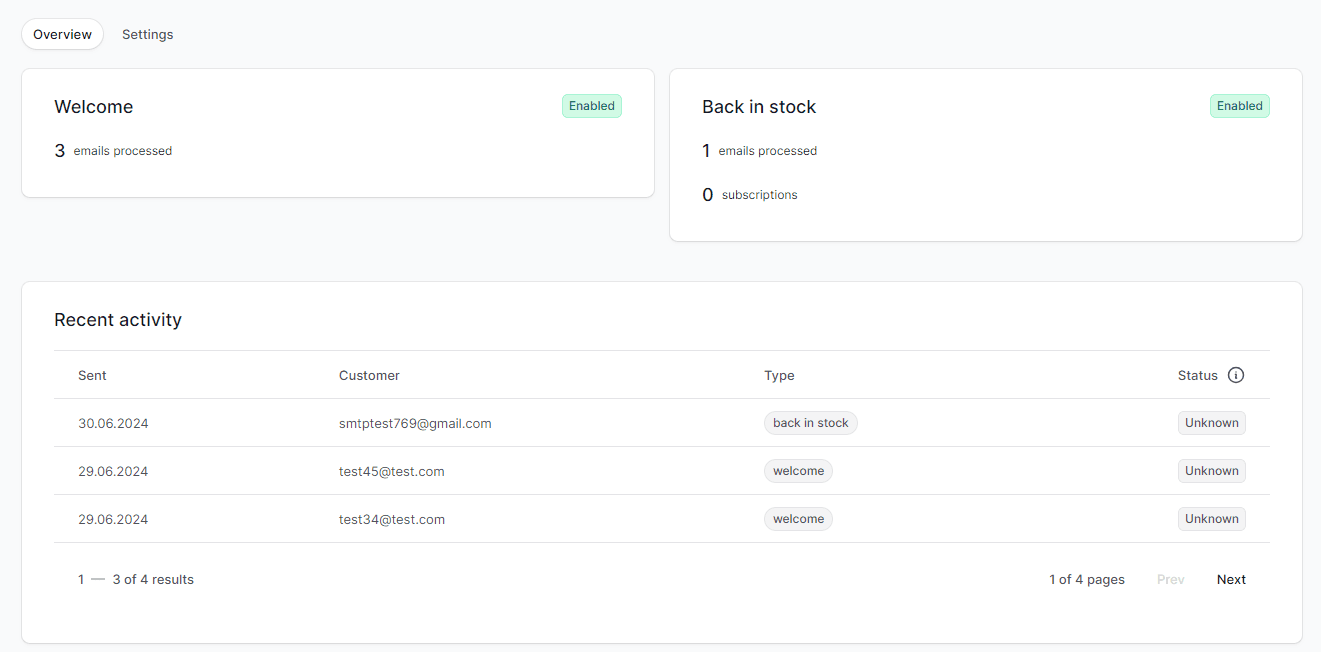This screenshot has width=1321, height=652.
Task: Click the welcome badge in test45@test.com row
Action: (x=798, y=471)
